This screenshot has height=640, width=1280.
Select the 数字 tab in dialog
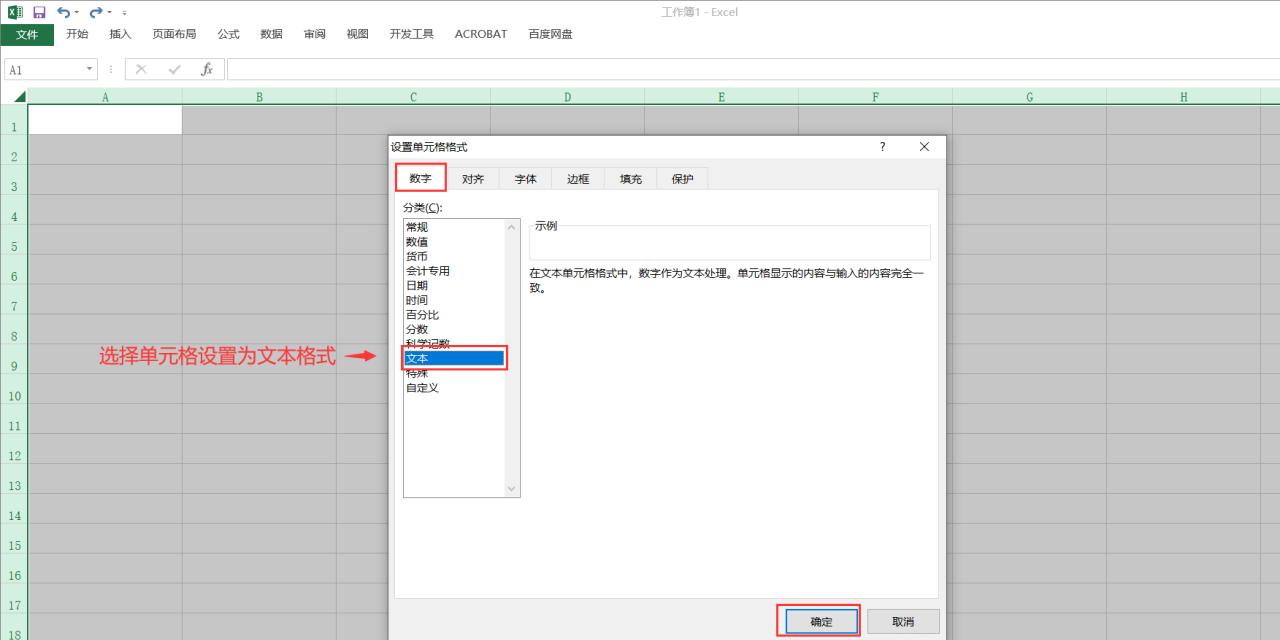(420, 178)
